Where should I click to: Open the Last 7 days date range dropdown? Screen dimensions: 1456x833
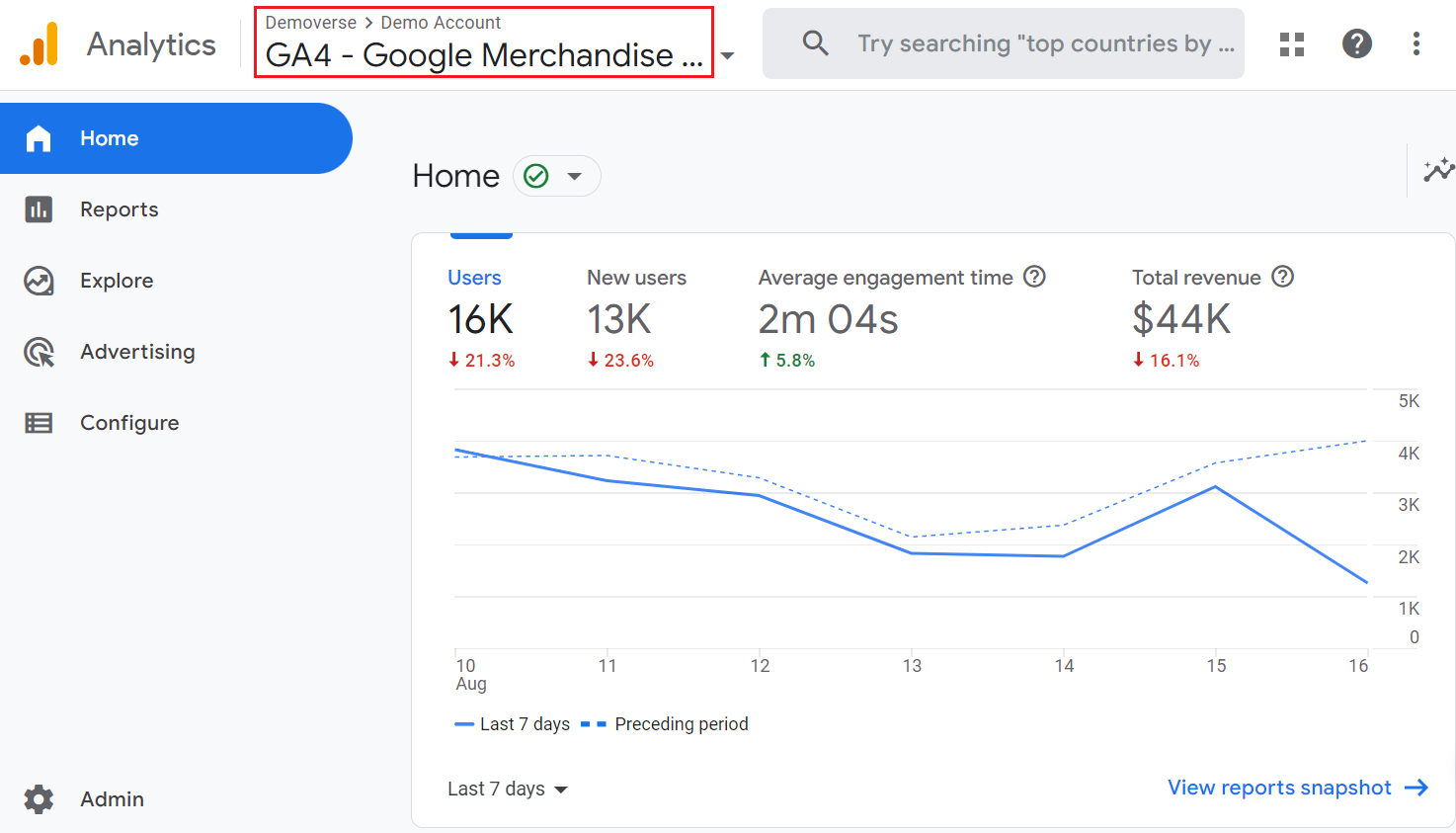pyautogui.click(x=508, y=789)
